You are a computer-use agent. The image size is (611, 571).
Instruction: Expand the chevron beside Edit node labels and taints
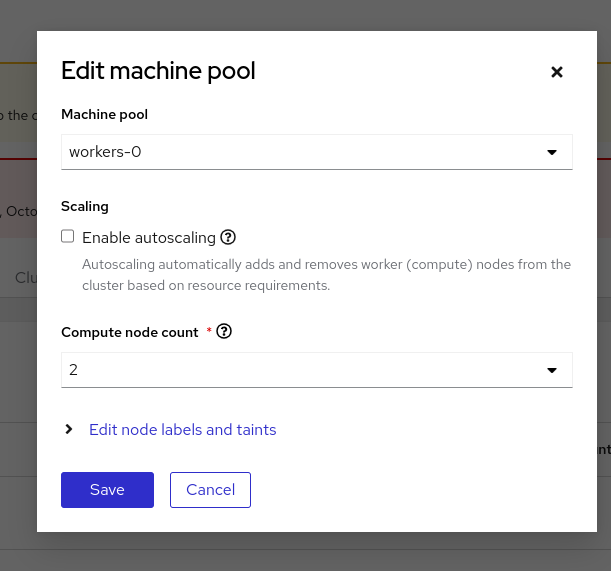pyautogui.click(x=69, y=429)
